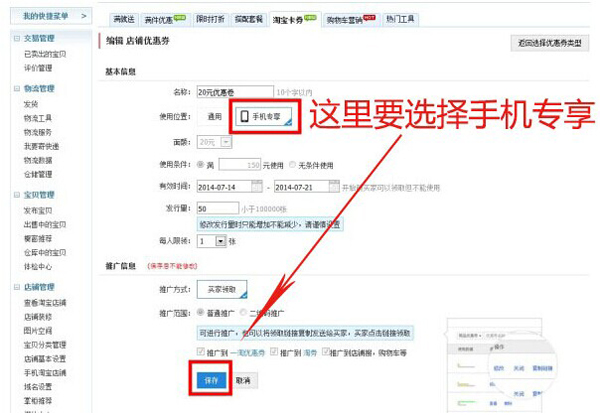The height and width of the screenshot is (415, 600).
Task: Collapse the 店铺管理 sidebar section icon
Action: coord(17,286)
